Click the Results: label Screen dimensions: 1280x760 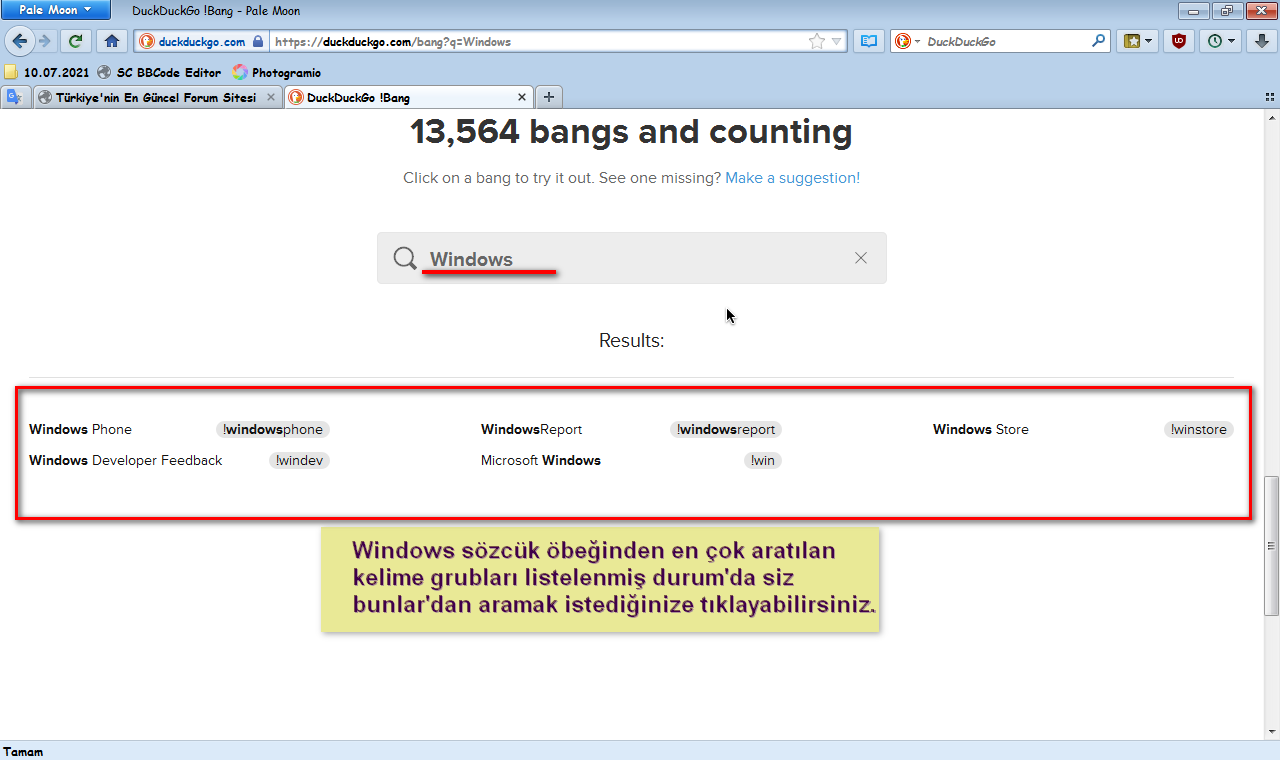click(631, 340)
